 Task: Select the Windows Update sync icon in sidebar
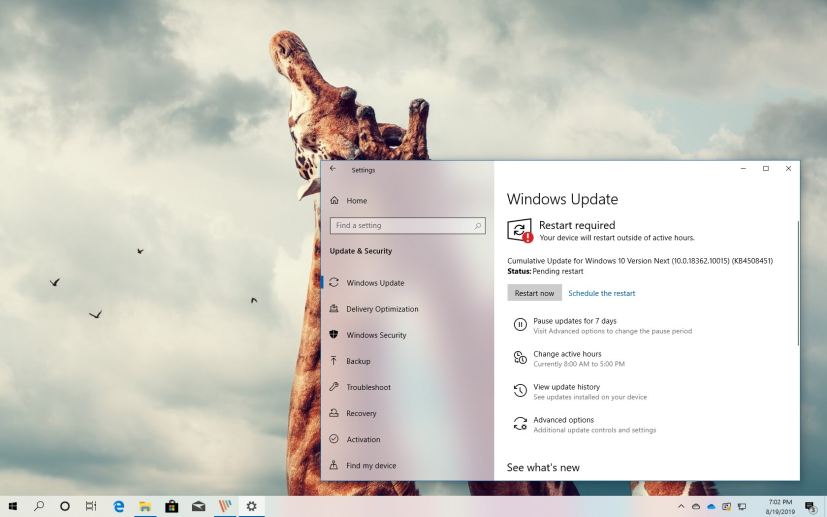pos(334,283)
